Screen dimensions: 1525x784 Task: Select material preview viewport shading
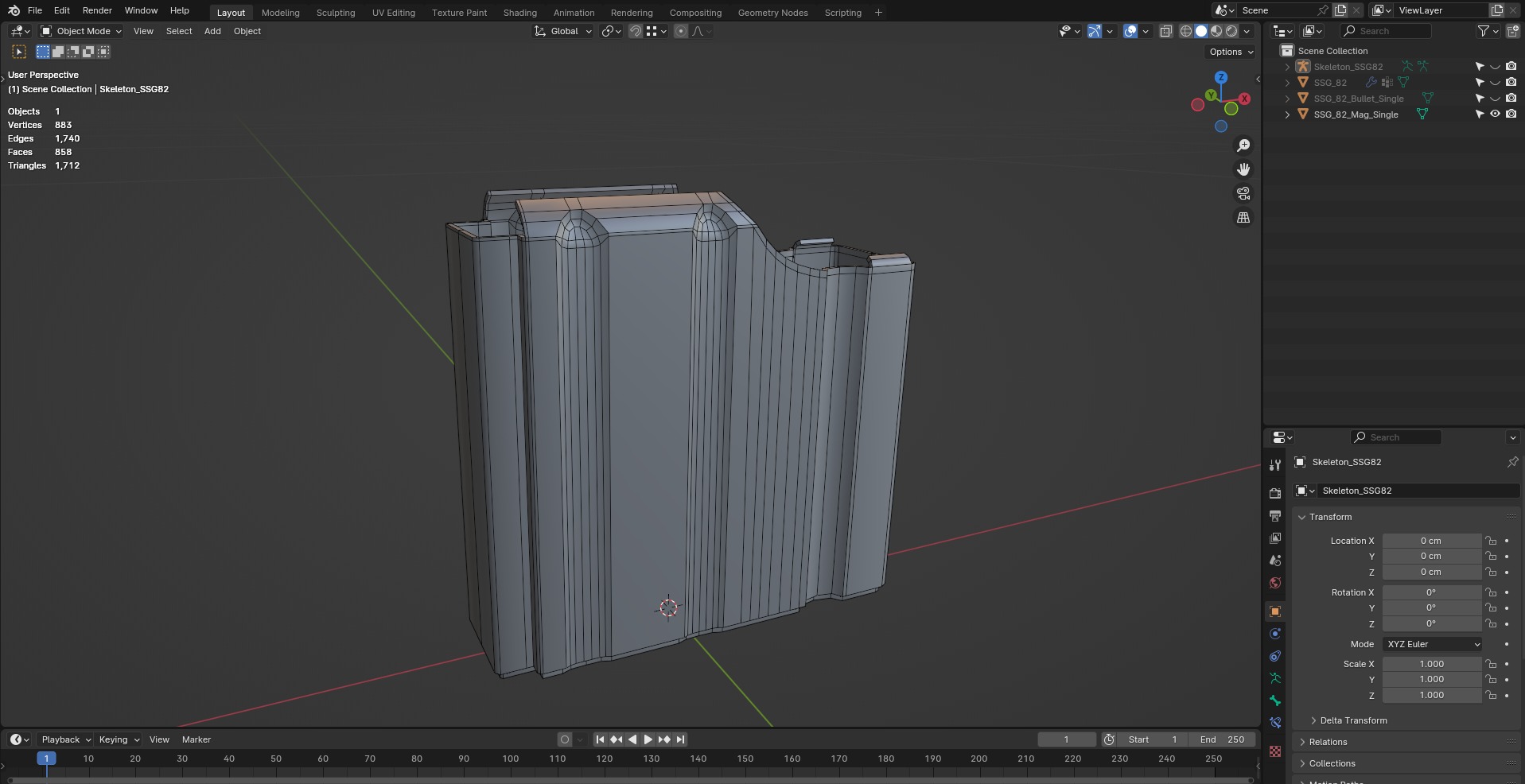click(1216, 31)
